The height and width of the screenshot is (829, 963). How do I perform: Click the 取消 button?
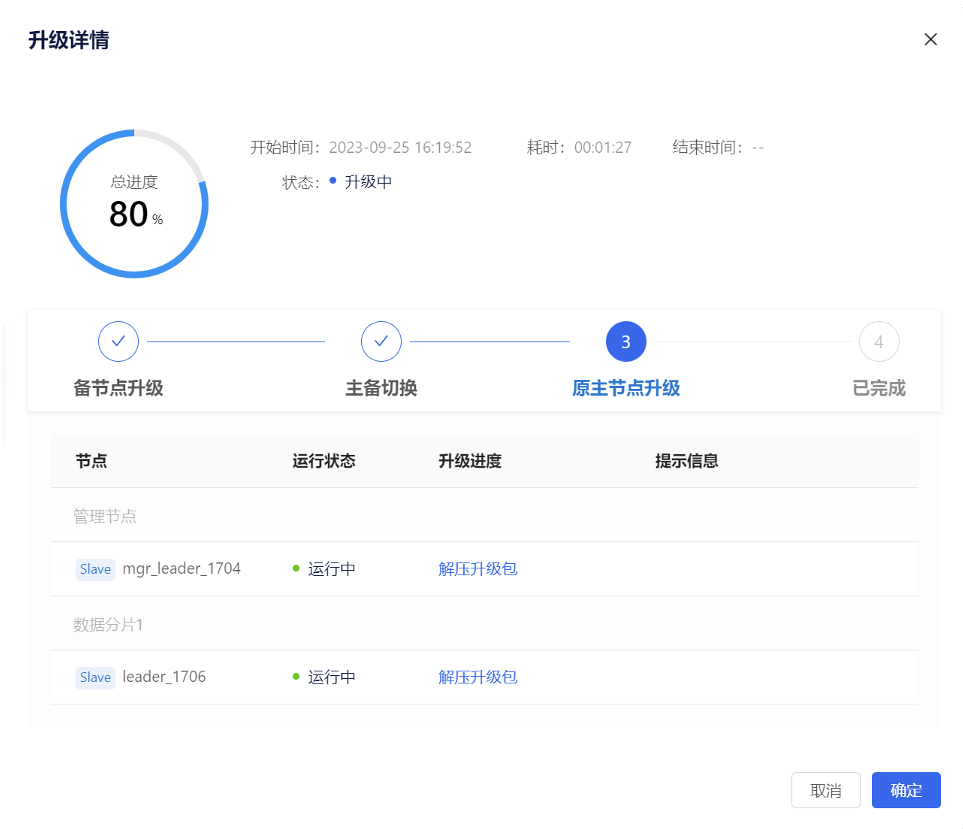pos(825,790)
